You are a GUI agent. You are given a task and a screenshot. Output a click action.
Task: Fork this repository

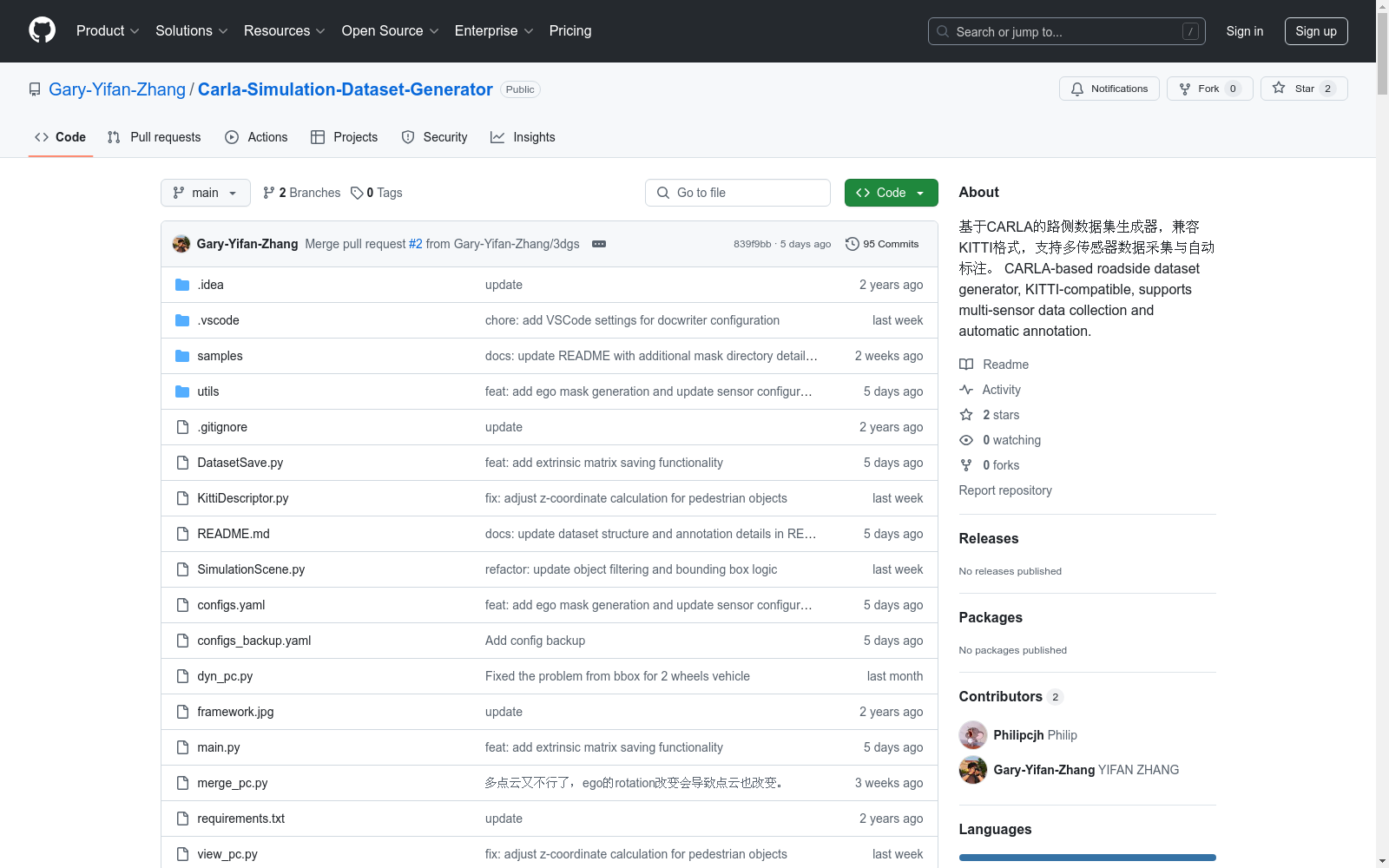pos(1209,89)
